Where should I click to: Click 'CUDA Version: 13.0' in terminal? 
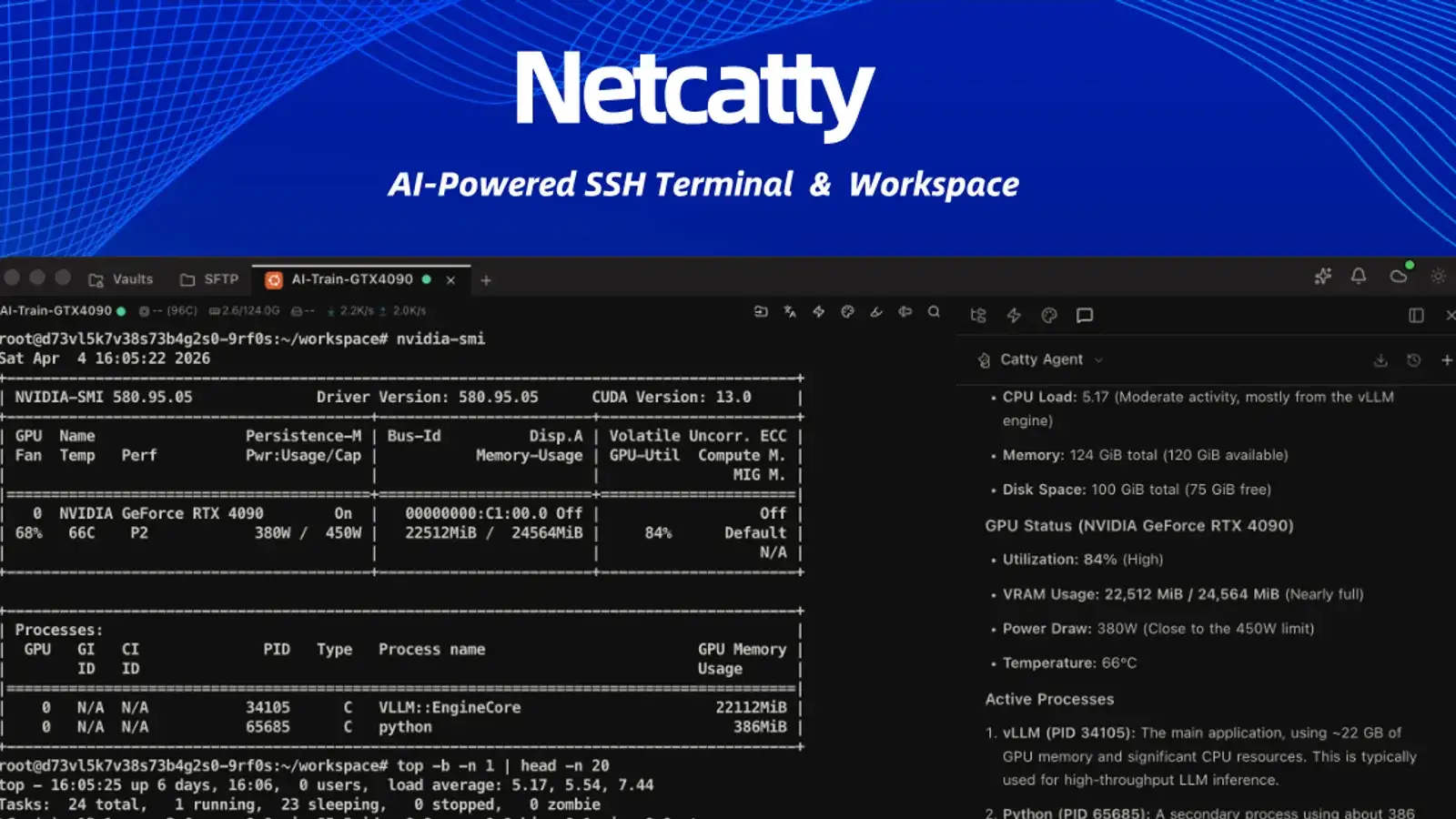(672, 397)
